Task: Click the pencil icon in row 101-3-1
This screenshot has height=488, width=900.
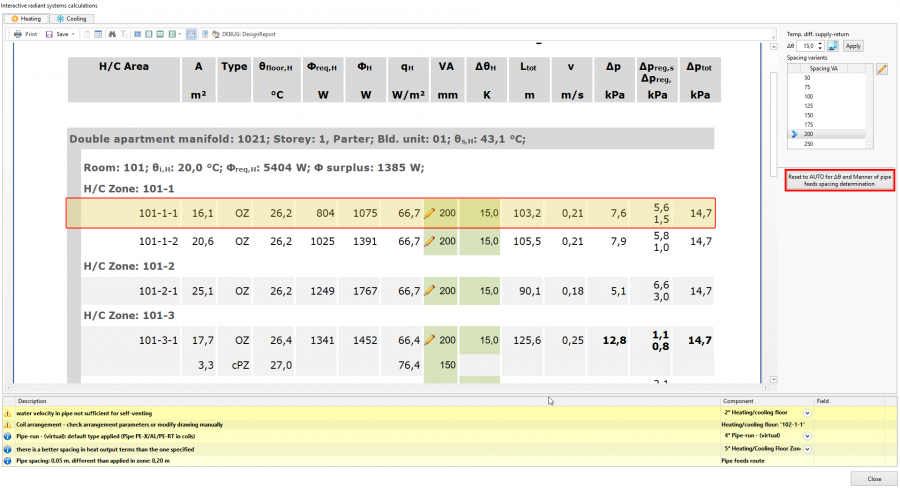Action: tap(429, 340)
